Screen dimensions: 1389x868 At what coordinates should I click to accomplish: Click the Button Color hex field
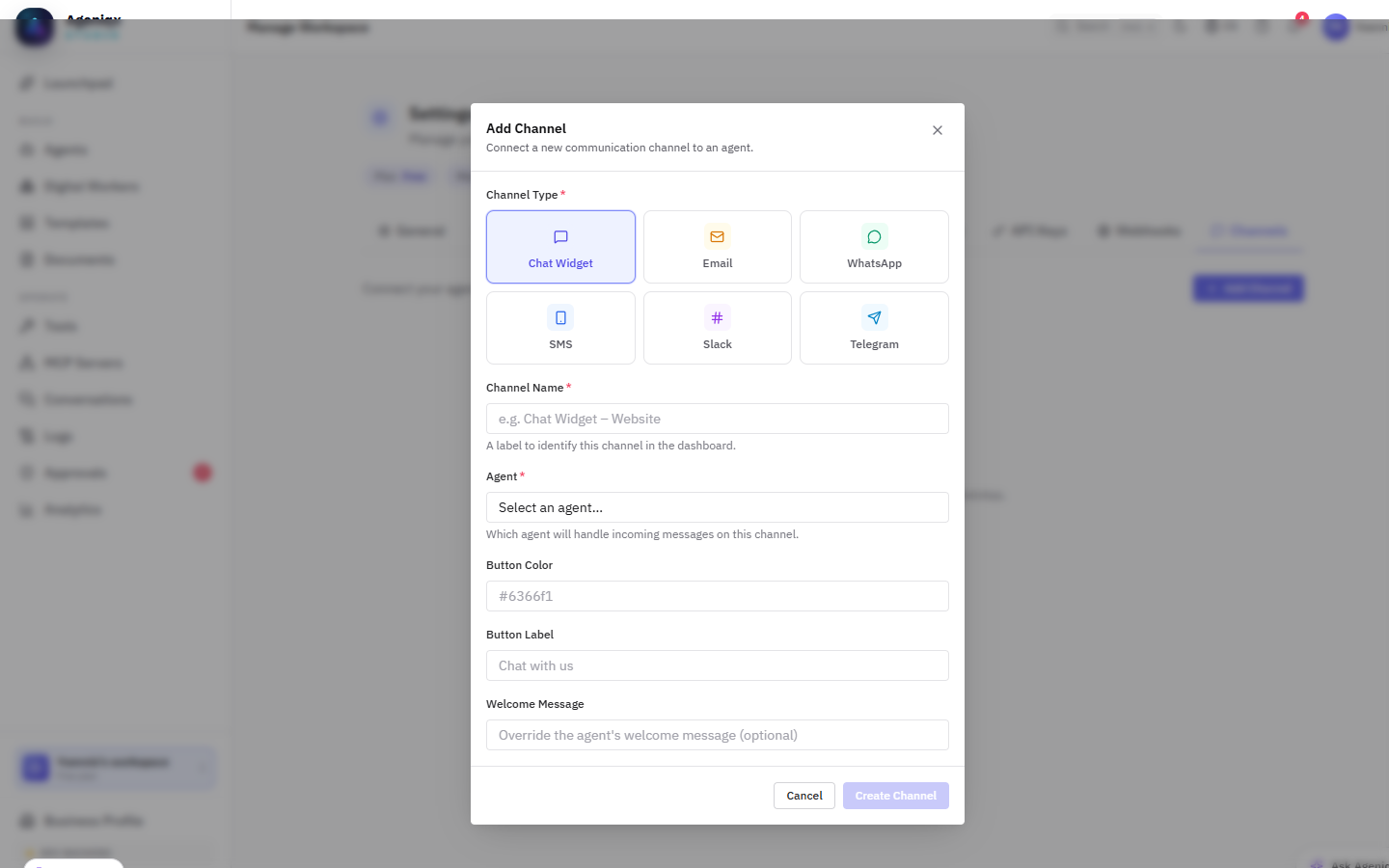[x=718, y=596]
